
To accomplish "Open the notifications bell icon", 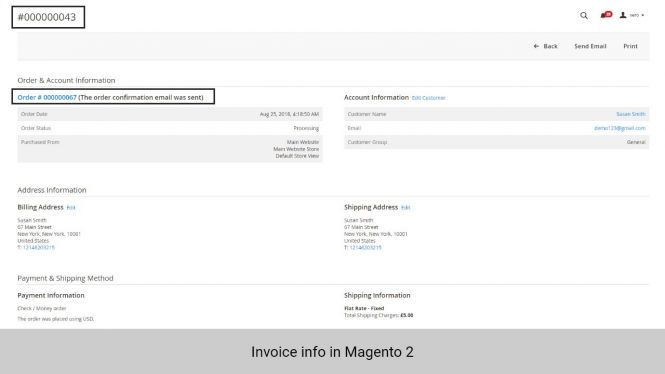I will click(x=606, y=15).
